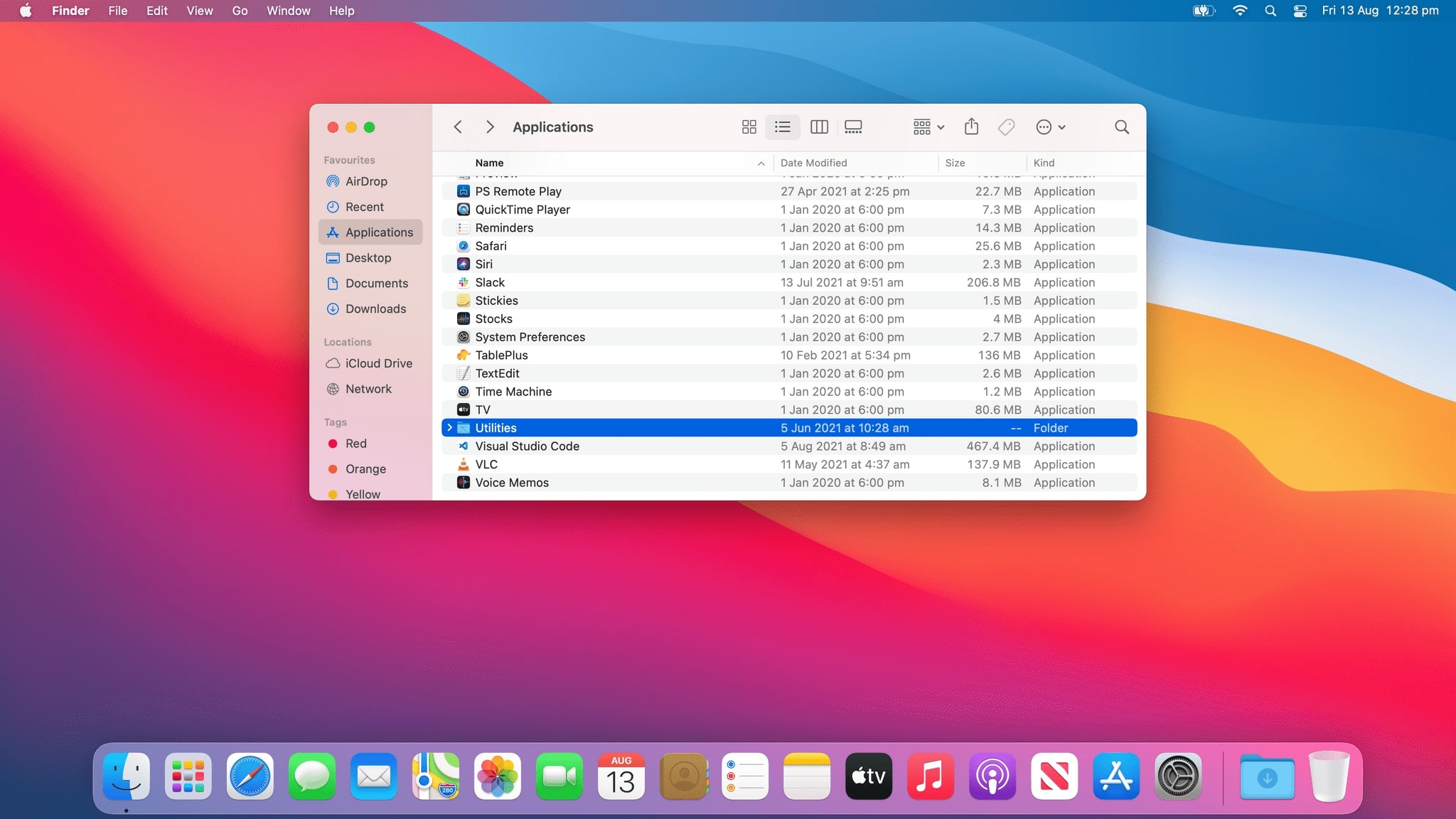This screenshot has height=819, width=1456.
Task: Select the Voice Memos row
Action: 789,483
